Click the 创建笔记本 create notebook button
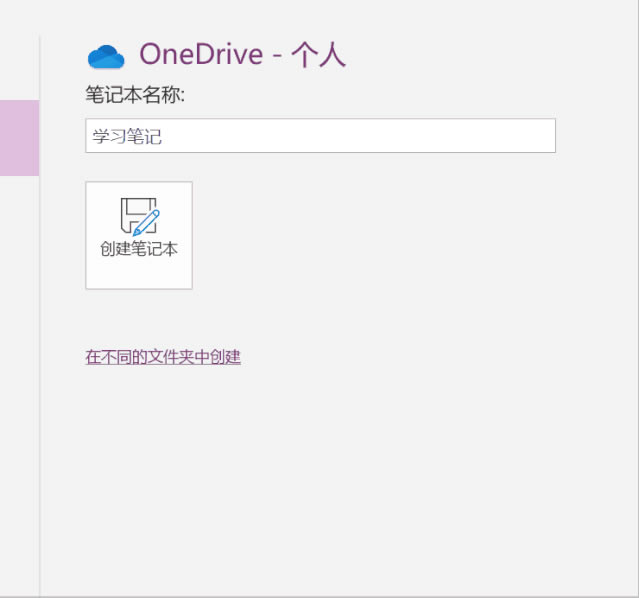The width and height of the screenshot is (639, 598). (139, 235)
